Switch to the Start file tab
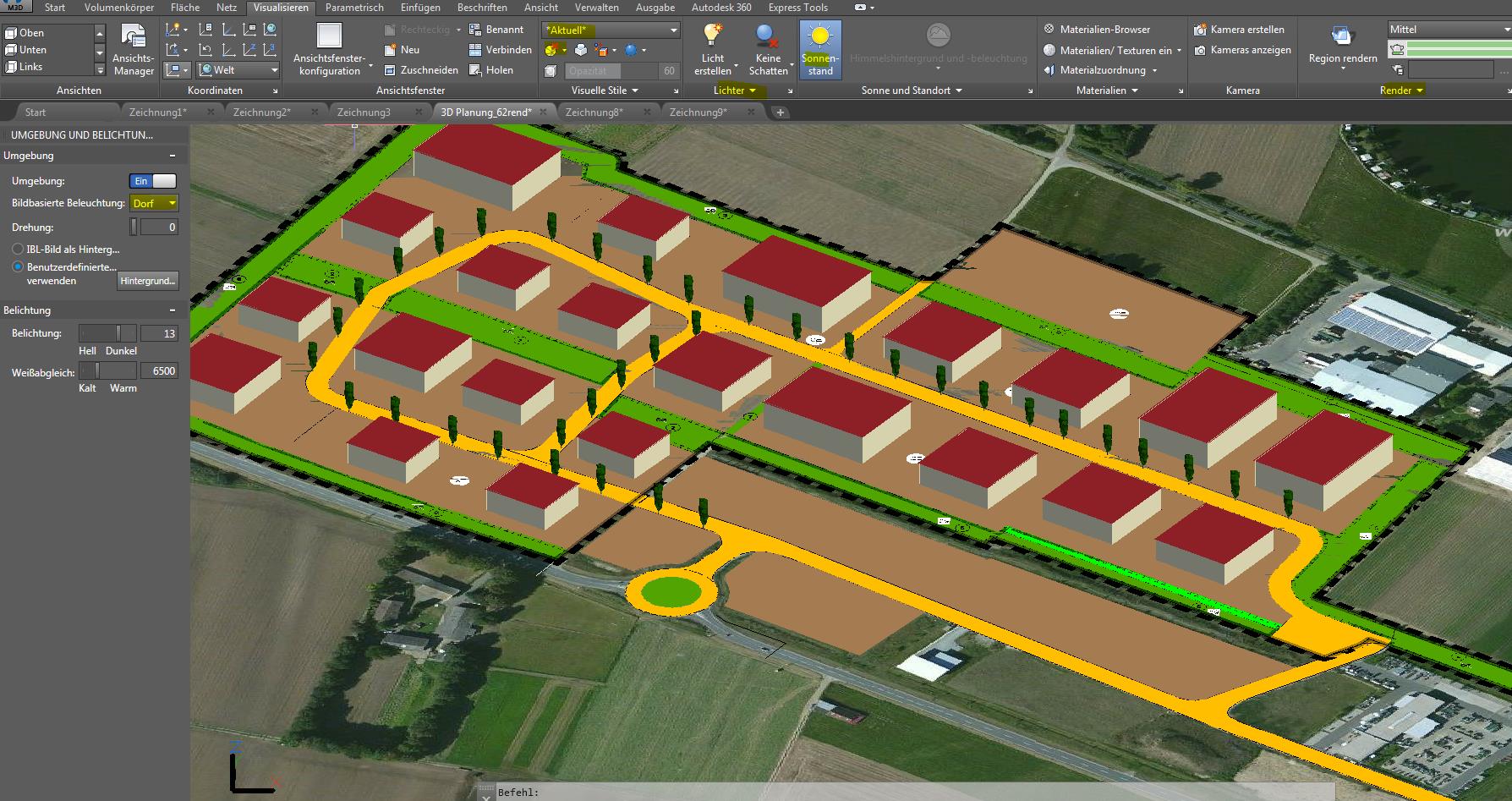1512x801 pixels. (x=36, y=112)
